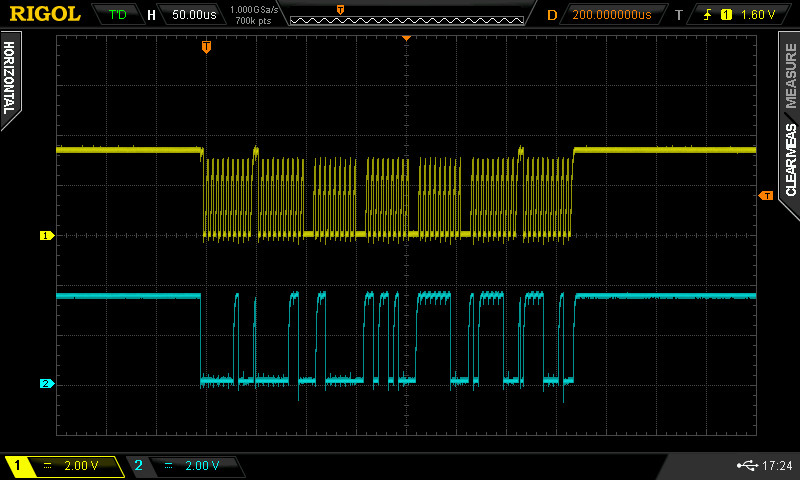Screen dimensions: 800x480
Task: Open the MEASURE side tab
Action: [x=790, y=75]
